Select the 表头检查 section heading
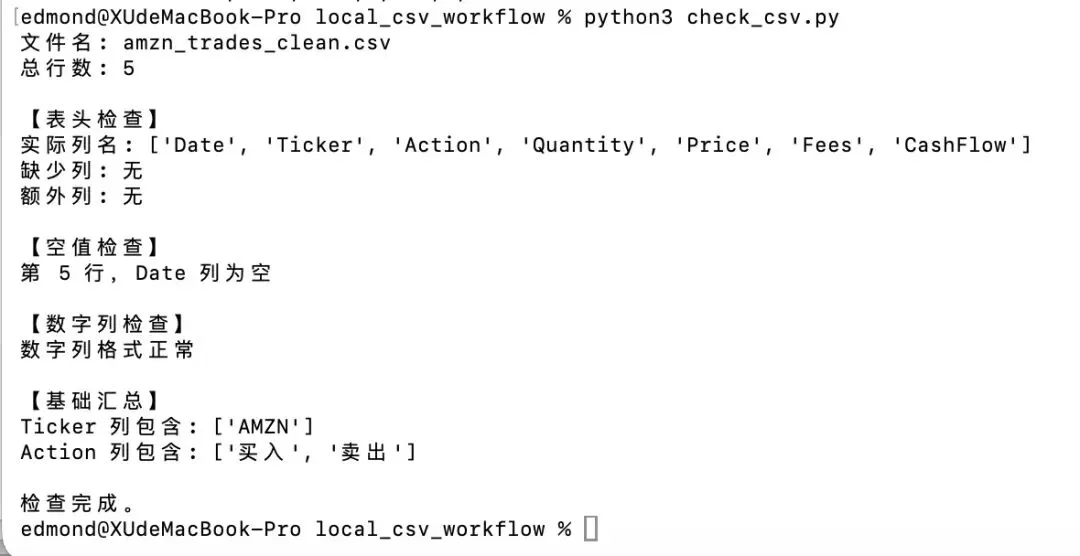Screen dimensions: 1080x556 [93, 119]
